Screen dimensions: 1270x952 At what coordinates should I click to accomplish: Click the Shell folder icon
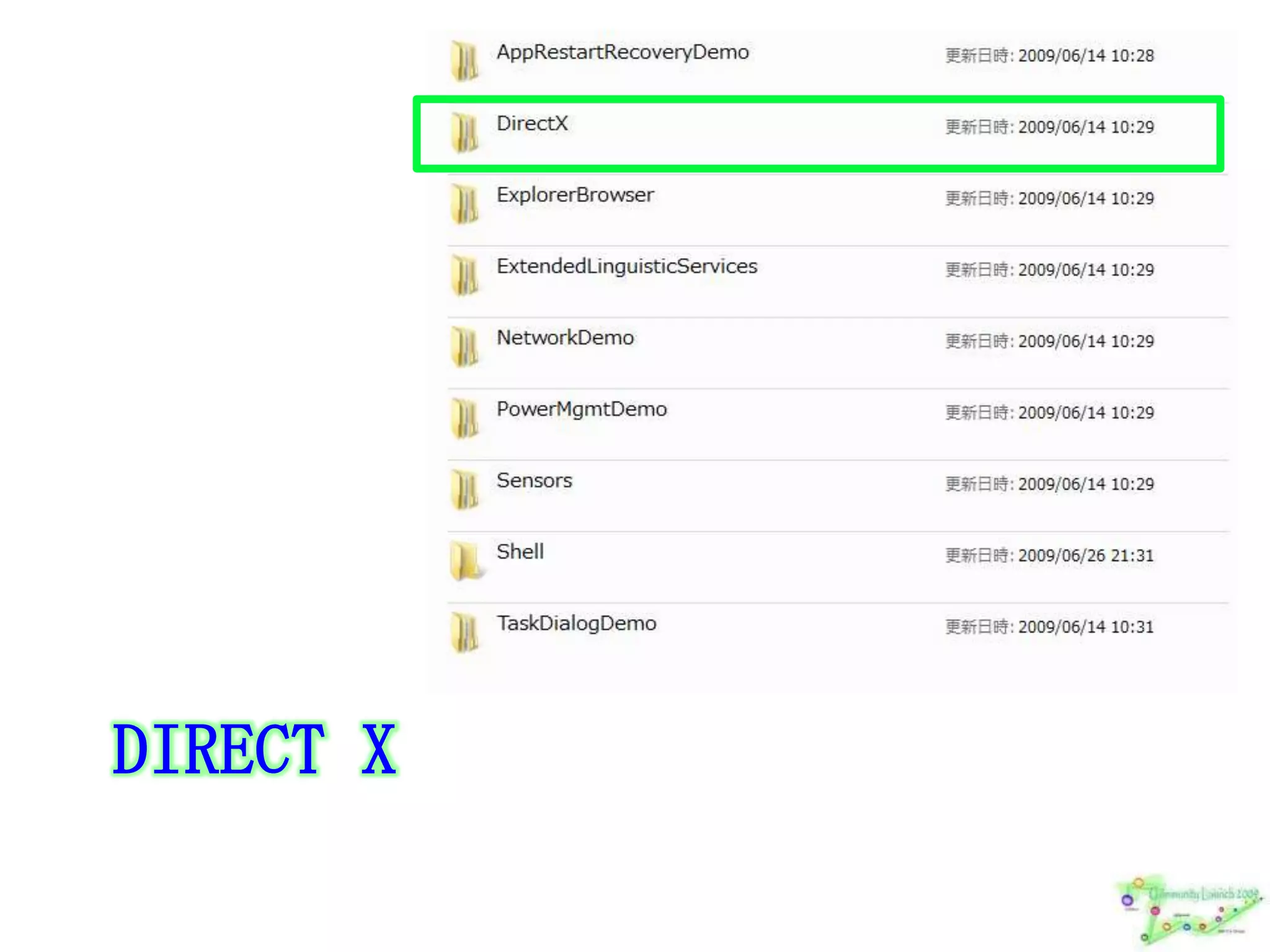click(465, 560)
